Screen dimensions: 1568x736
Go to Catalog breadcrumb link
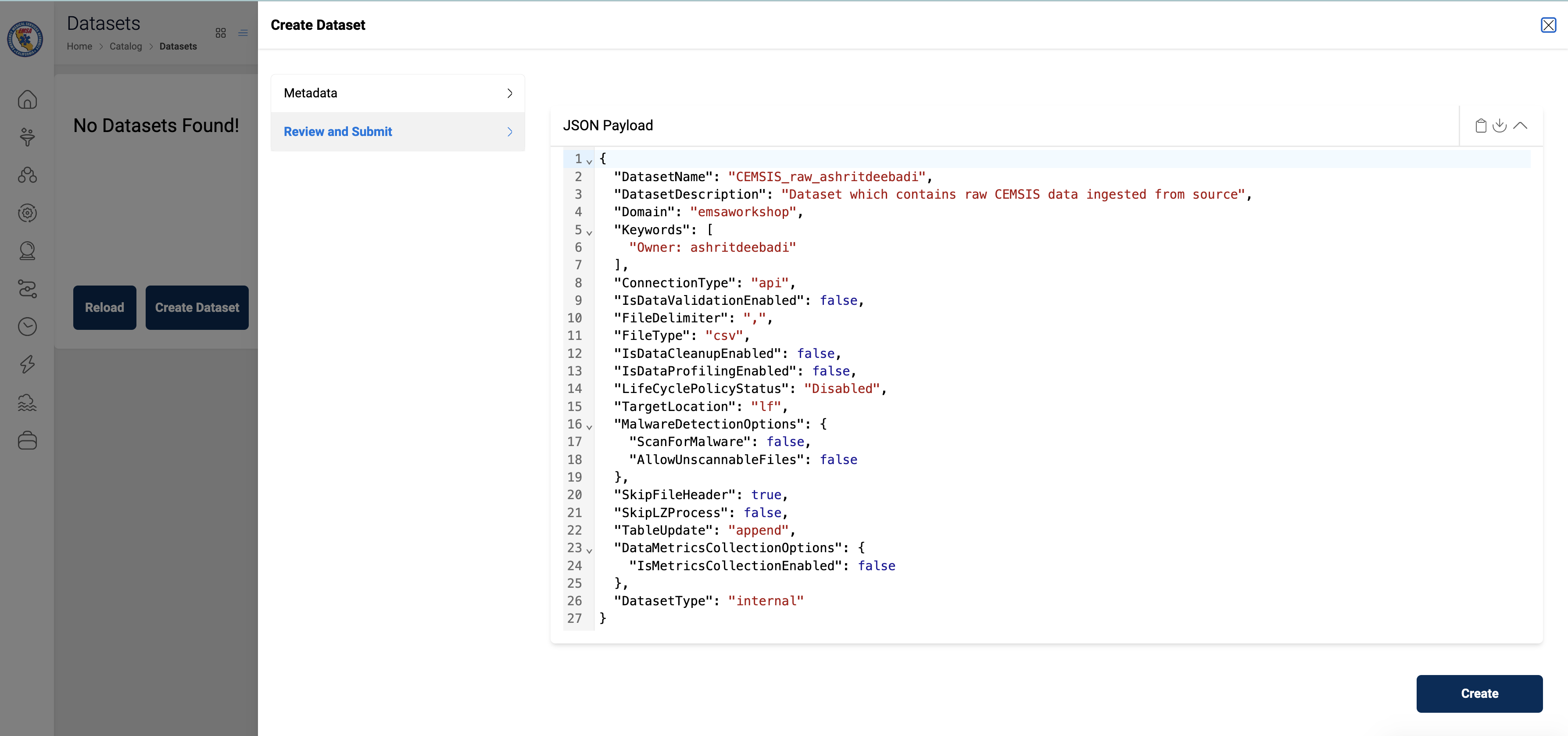point(125,46)
